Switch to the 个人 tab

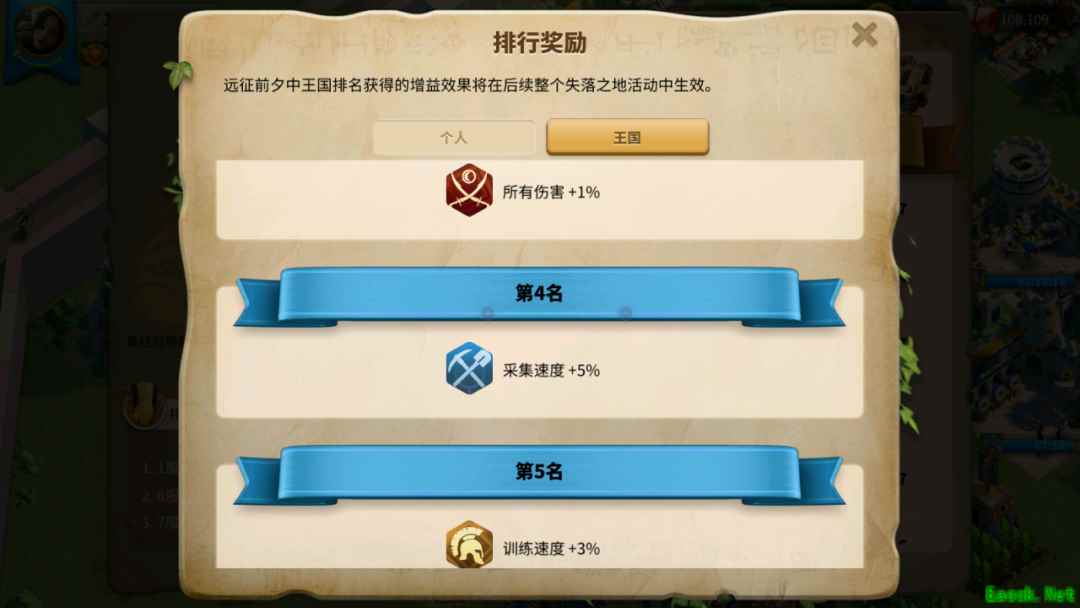click(x=453, y=137)
